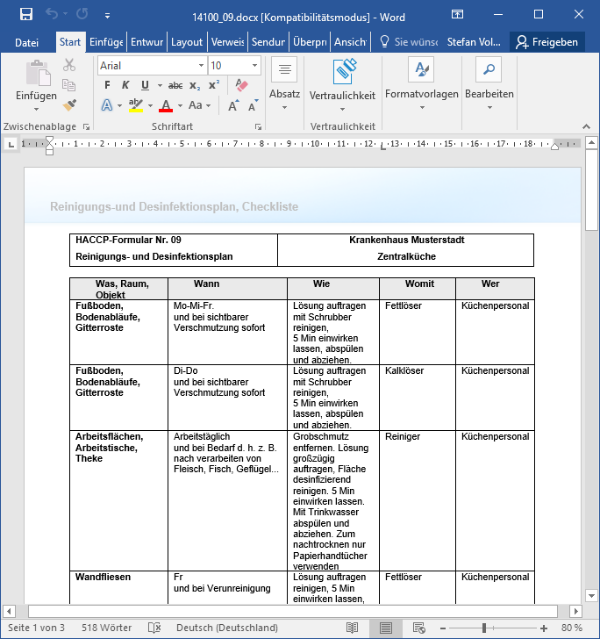Viewport: 600px width, 639px height.
Task: Switch to the Layout ribbon tab
Action: pos(186,42)
